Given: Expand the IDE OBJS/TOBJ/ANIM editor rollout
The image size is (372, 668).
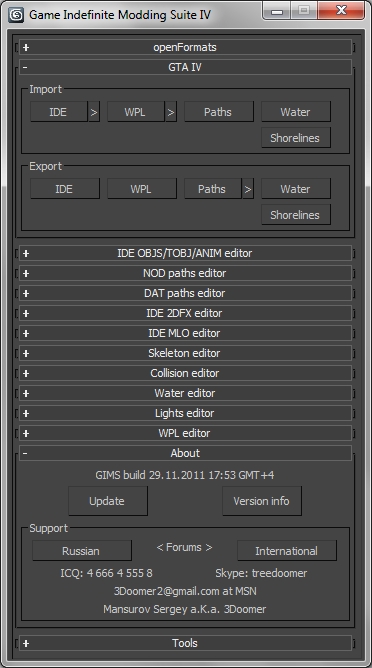Looking at the screenshot, I should 185,253.
